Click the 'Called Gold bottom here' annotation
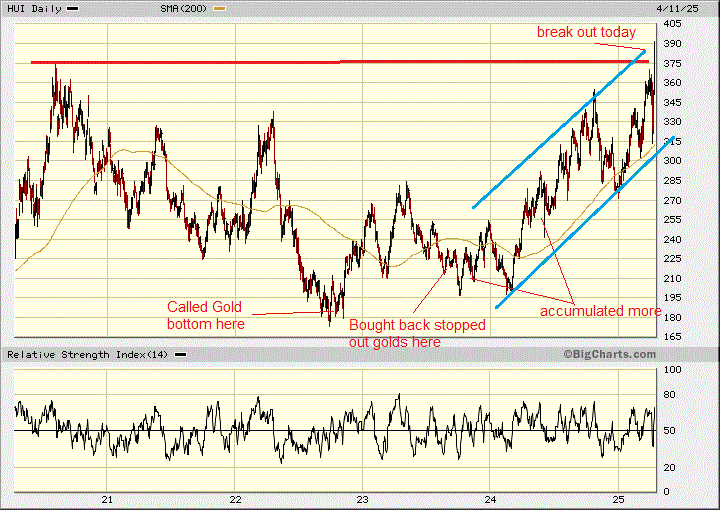The image size is (720, 510). [x=206, y=315]
